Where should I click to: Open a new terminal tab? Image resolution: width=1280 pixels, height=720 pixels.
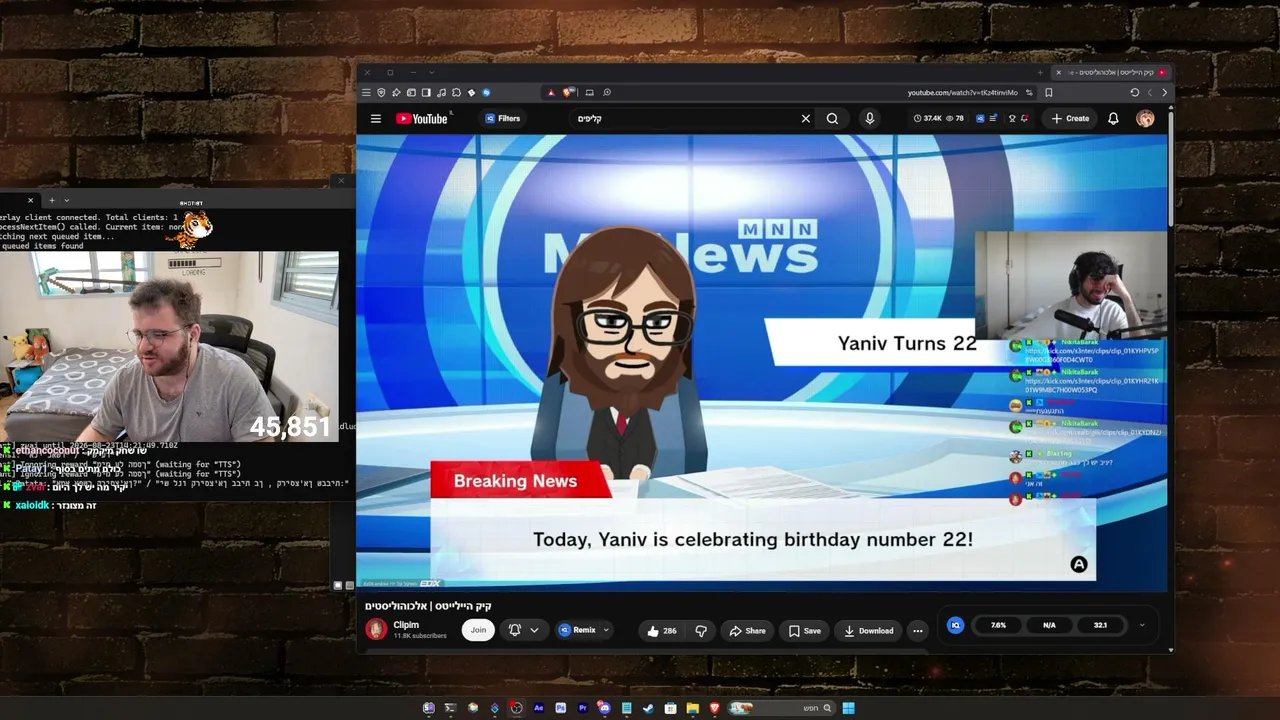point(52,200)
